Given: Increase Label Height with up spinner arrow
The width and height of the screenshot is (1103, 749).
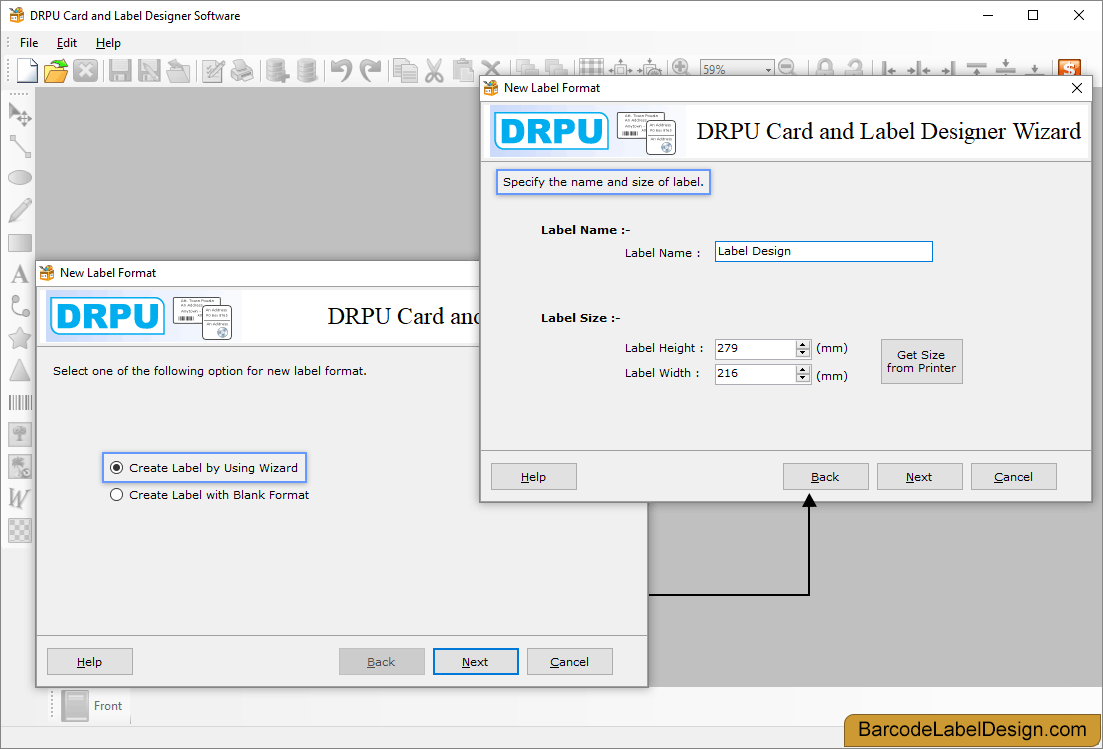Looking at the screenshot, I should [803, 344].
